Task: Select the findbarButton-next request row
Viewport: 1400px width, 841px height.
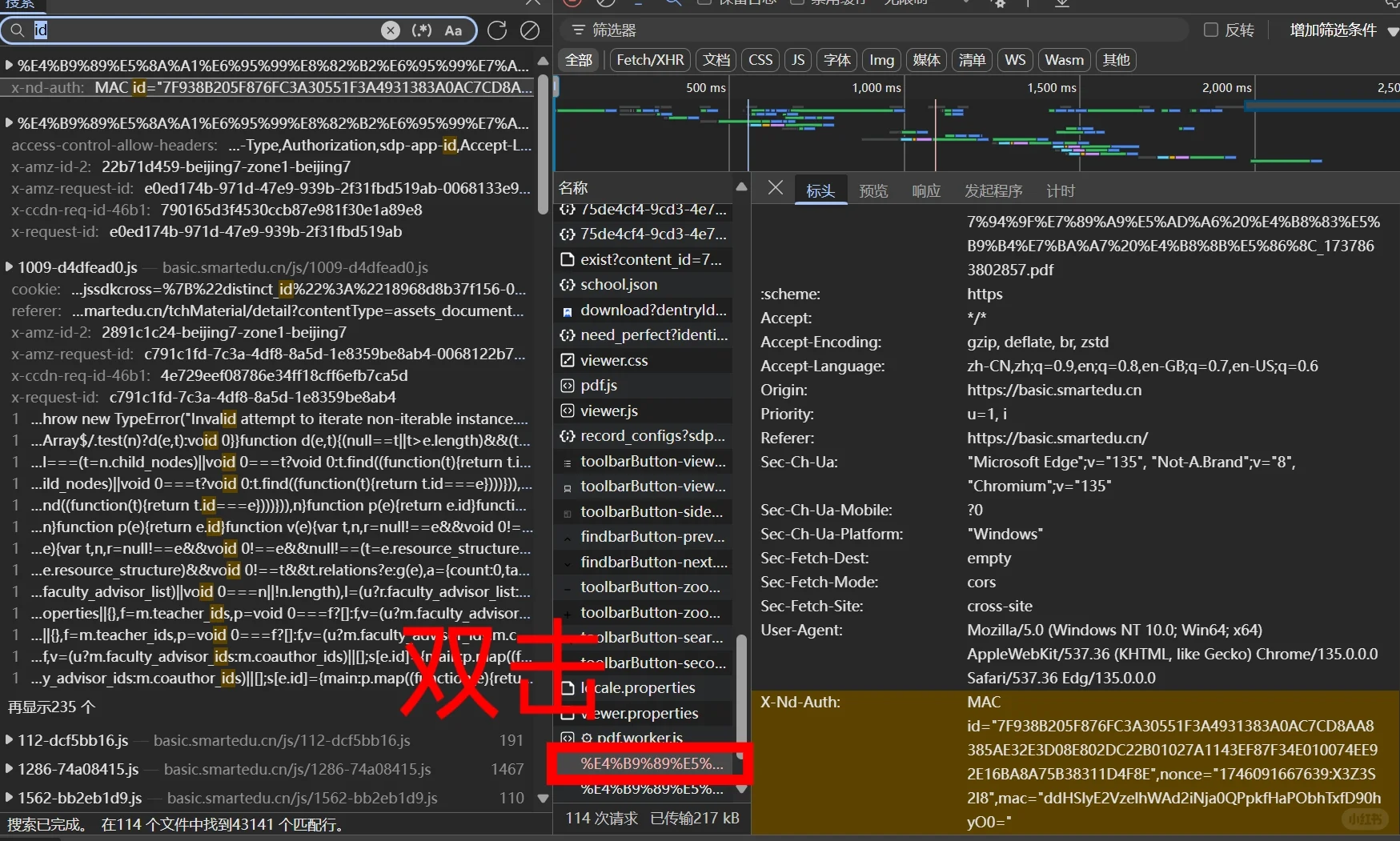Action: point(644,562)
